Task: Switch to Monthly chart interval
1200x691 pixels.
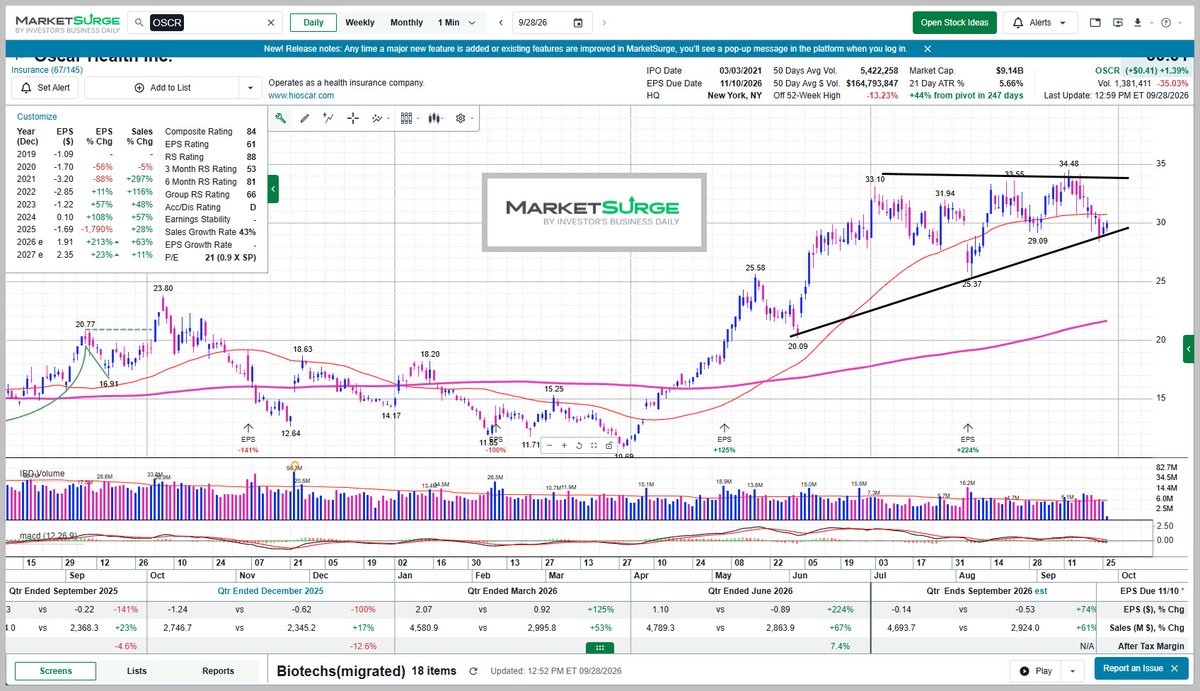Action: tap(407, 23)
